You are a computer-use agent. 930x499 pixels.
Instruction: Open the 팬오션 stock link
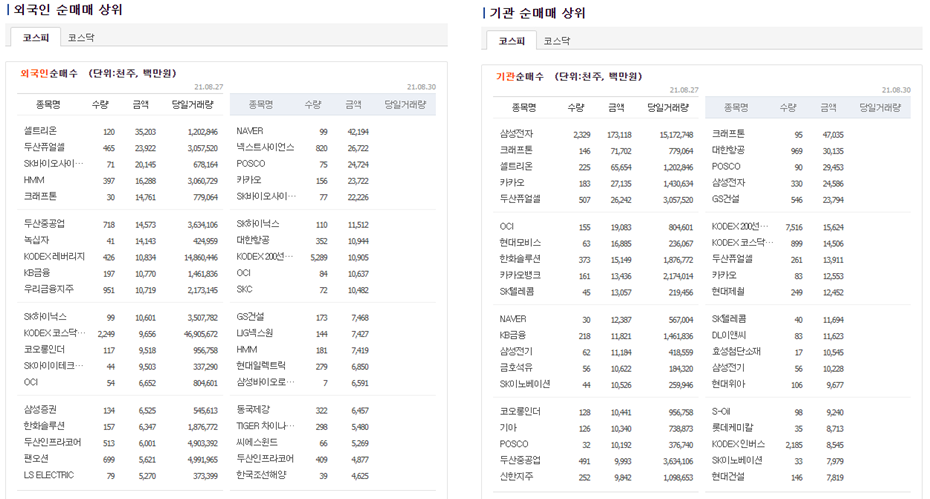(36, 459)
